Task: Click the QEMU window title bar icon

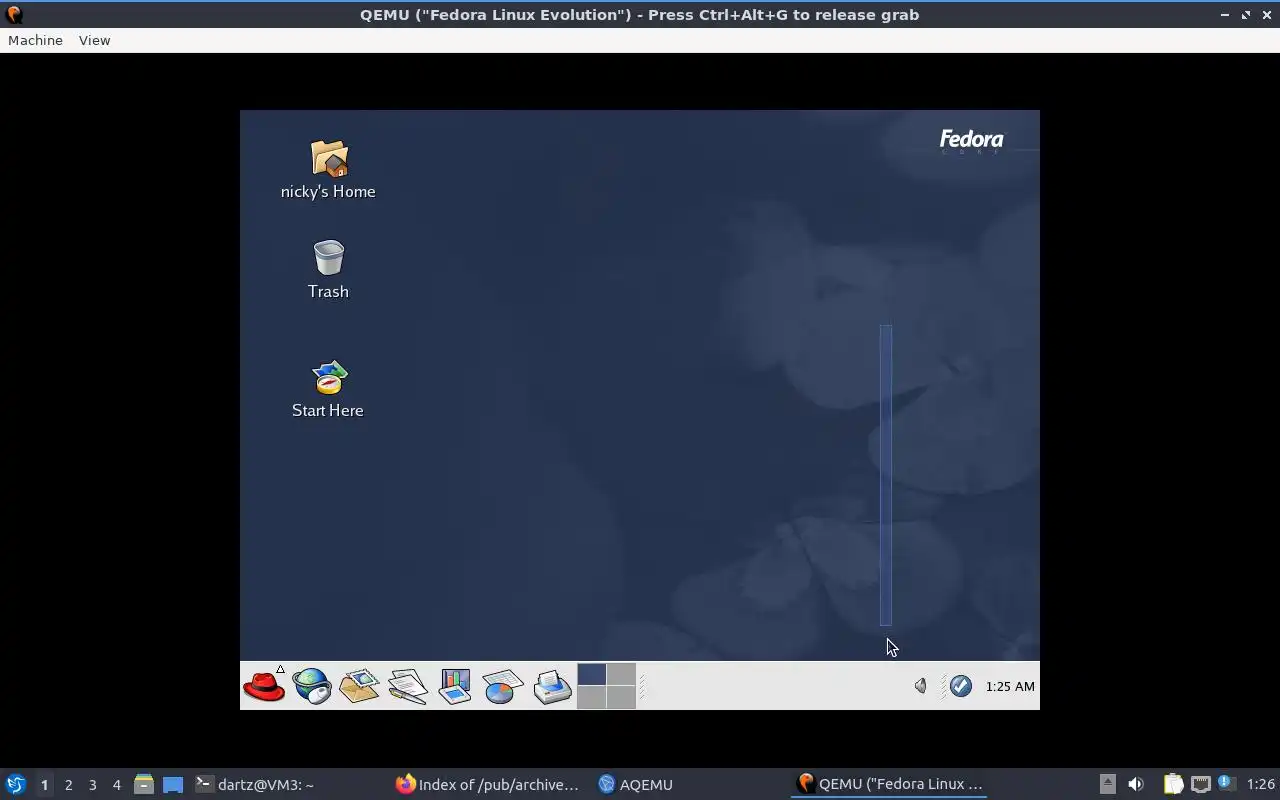Action: 13,14
